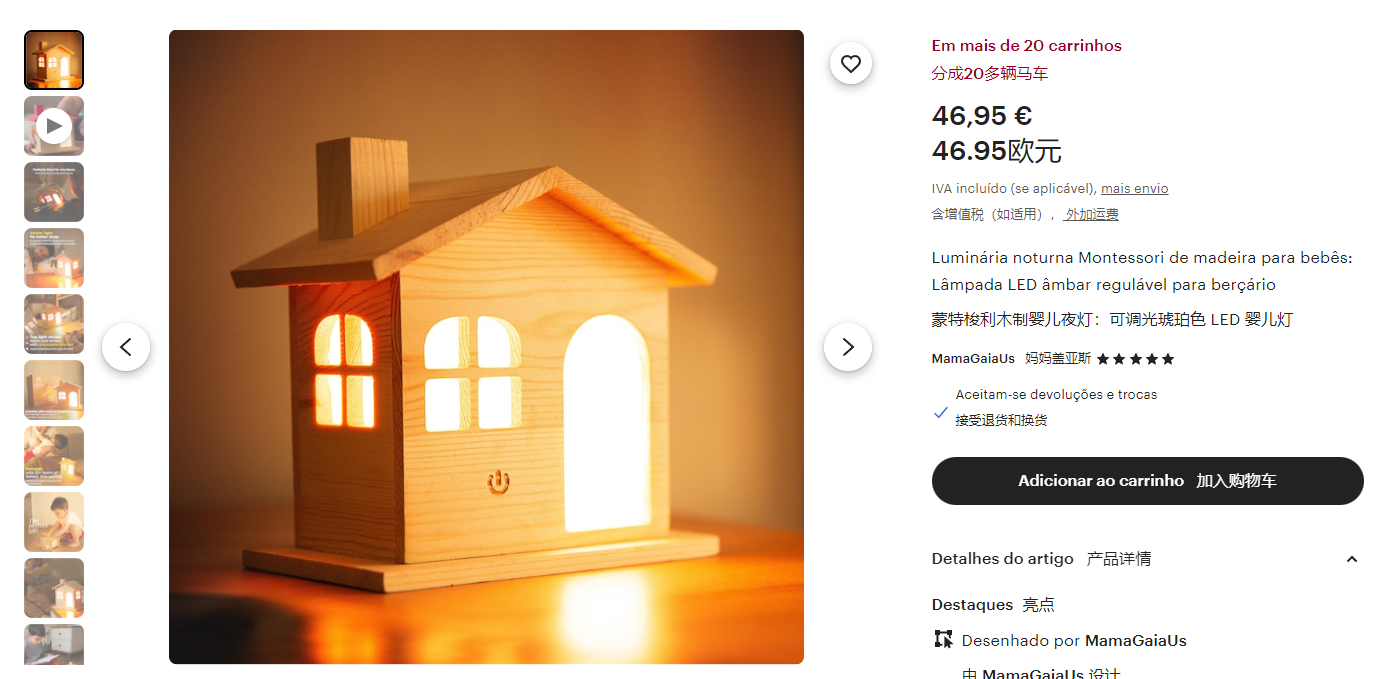
Task: Open the main wooden house lamp image
Action: [486, 347]
